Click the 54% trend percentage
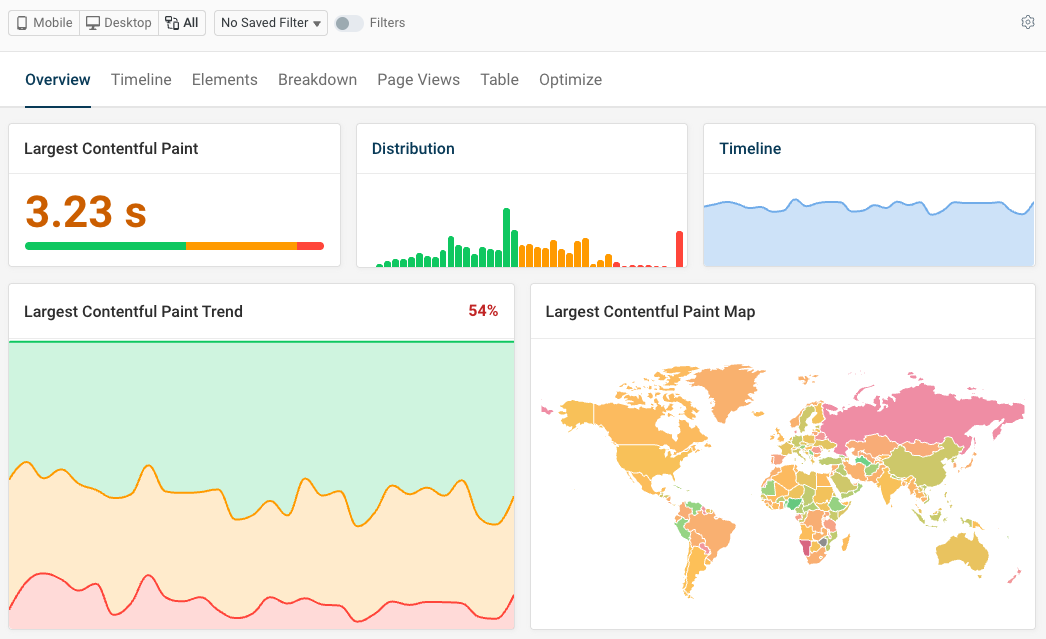The width and height of the screenshot is (1046, 639). pyautogui.click(x=483, y=311)
